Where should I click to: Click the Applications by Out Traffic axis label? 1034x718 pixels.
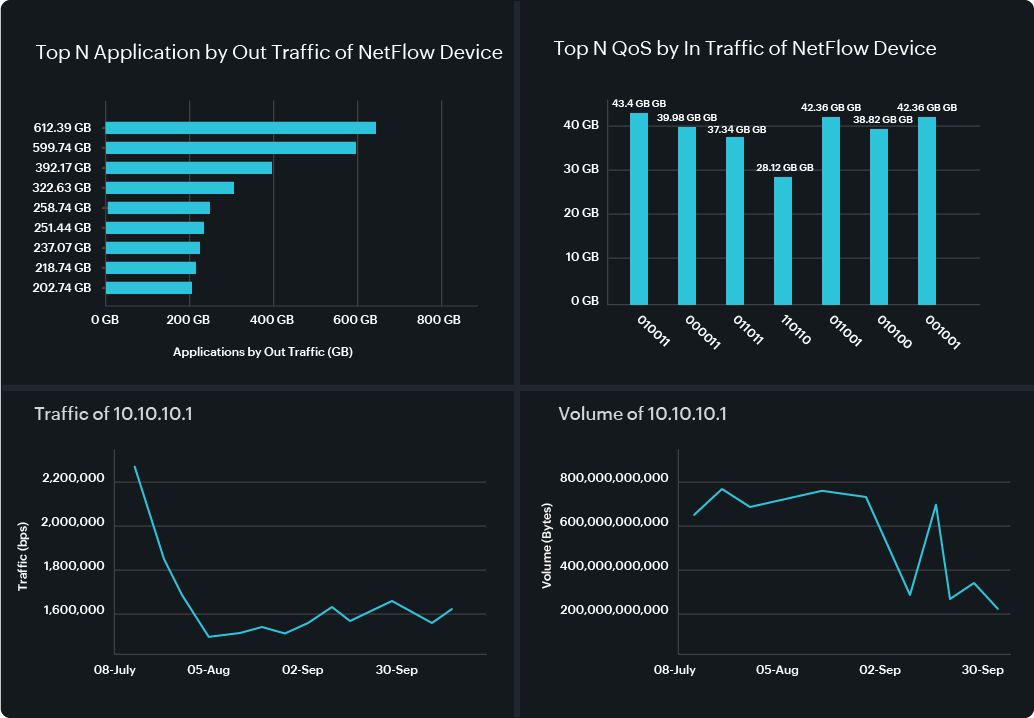tap(262, 352)
